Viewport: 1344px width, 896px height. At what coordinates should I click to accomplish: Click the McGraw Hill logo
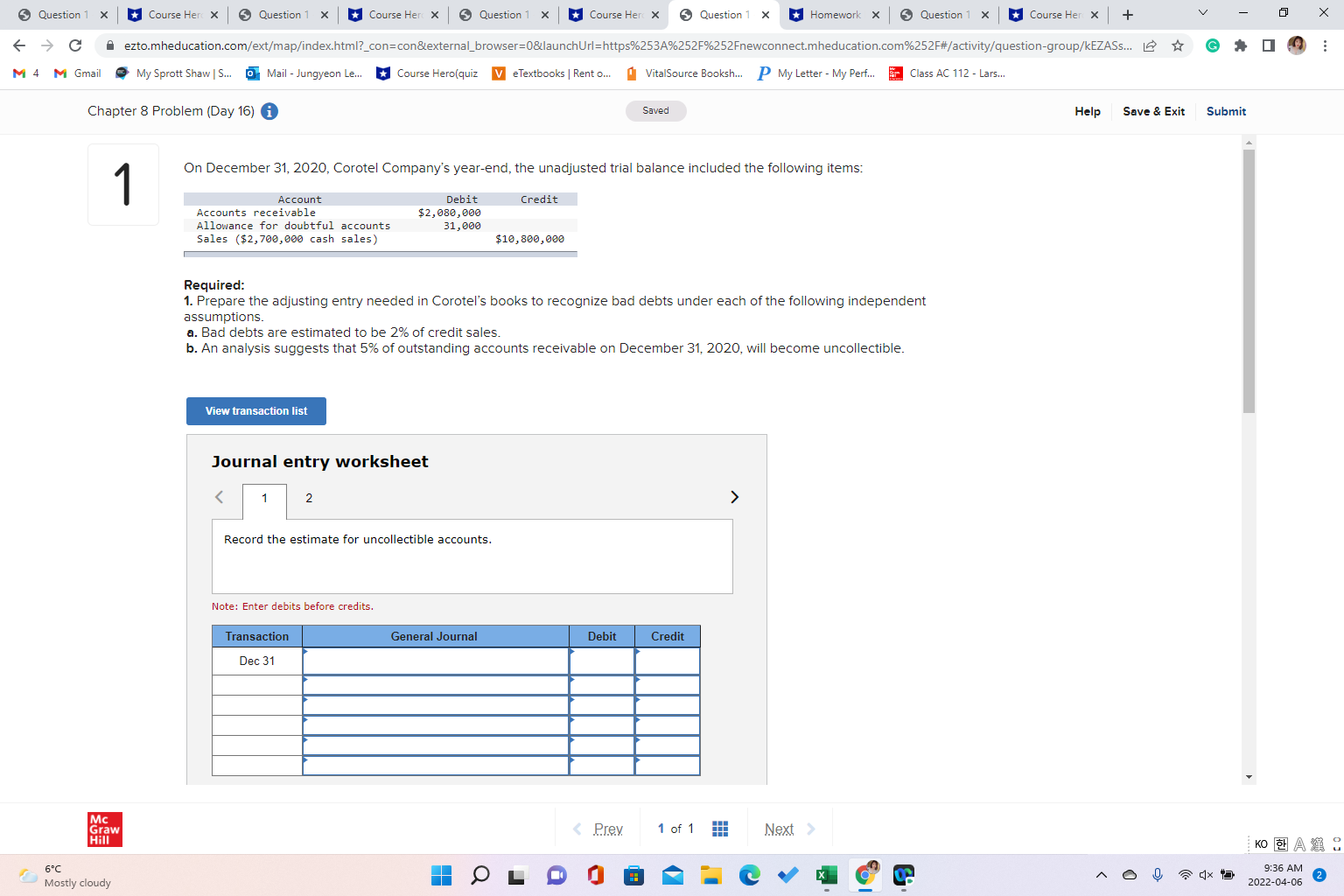(x=104, y=828)
